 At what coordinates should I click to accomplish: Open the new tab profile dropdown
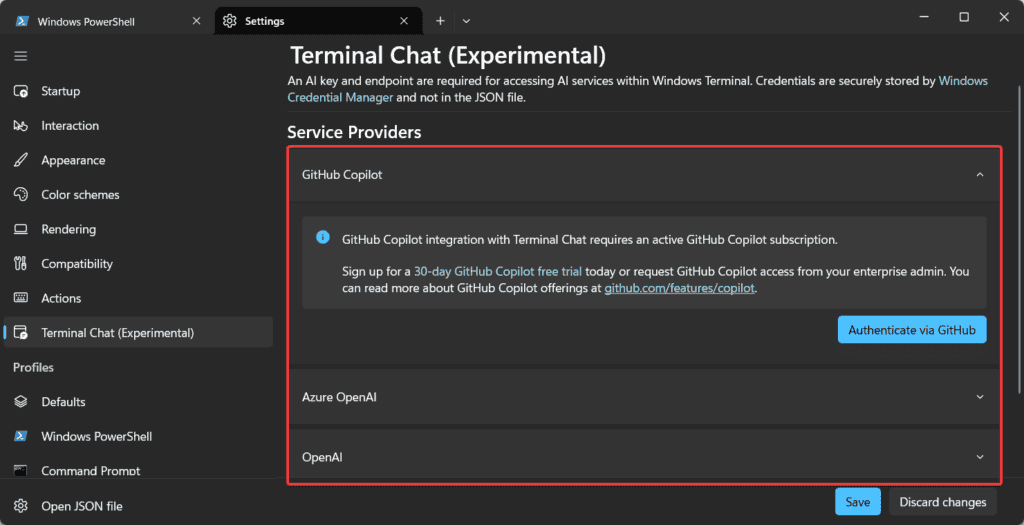[466, 21]
